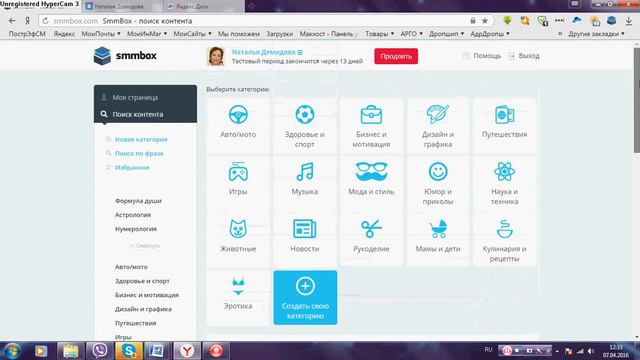
Task: Click the browser back arrow
Action: 12,21
